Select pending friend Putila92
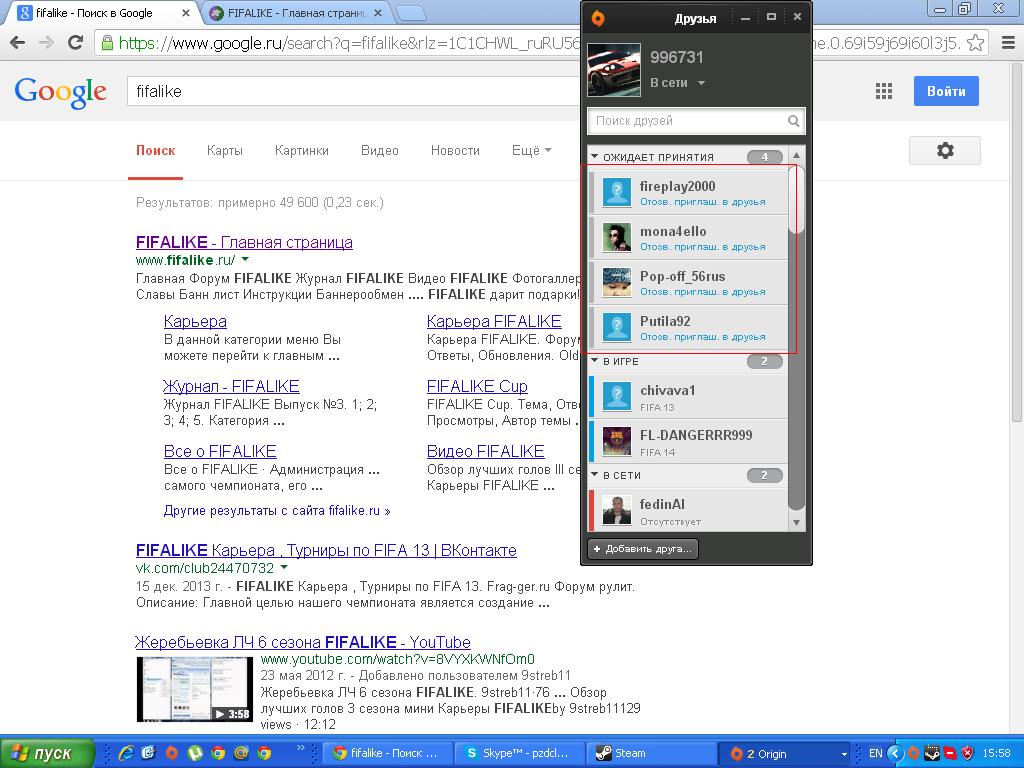The width and height of the screenshot is (1024, 768). pyautogui.click(x=688, y=328)
